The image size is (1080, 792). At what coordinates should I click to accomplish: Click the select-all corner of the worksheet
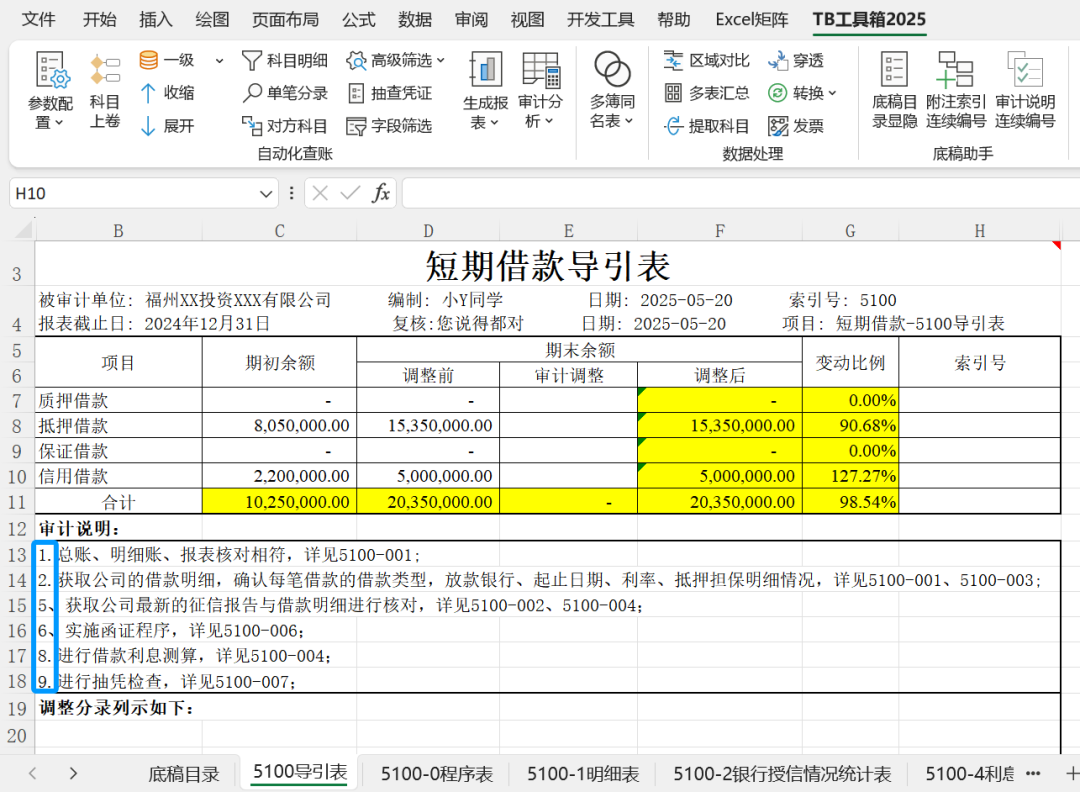(x=23, y=229)
